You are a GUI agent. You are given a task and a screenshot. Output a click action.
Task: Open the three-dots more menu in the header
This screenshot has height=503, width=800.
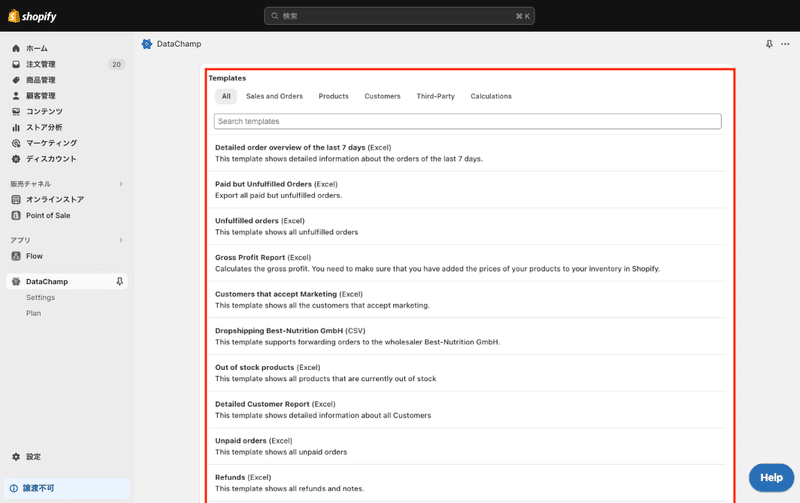(785, 44)
